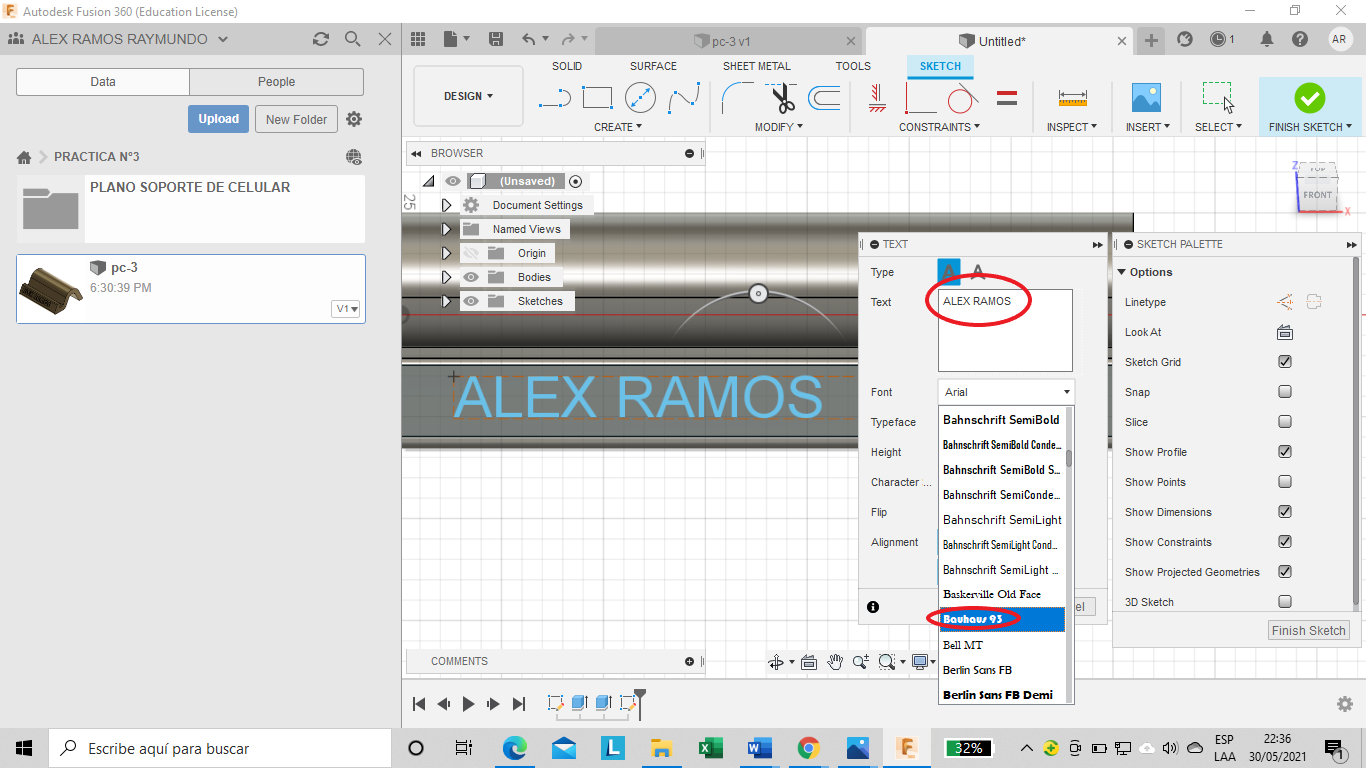The width and height of the screenshot is (1366, 768).
Task: Switch to the SHEET METAL tab
Action: pos(757,66)
